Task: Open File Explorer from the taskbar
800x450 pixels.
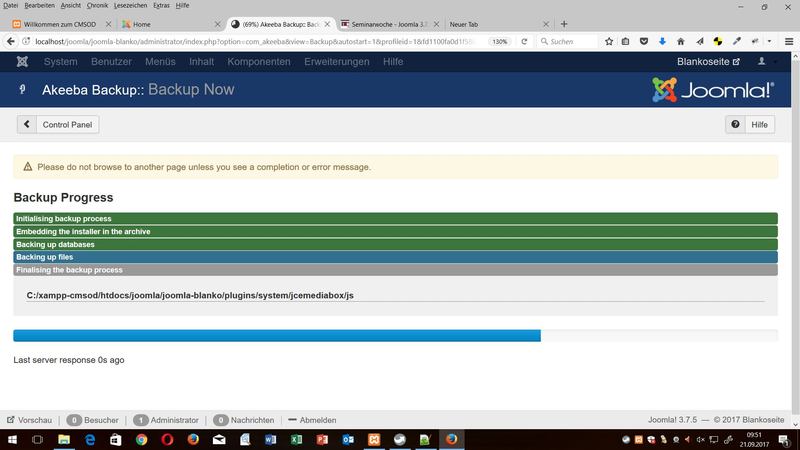Action: (x=64, y=439)
